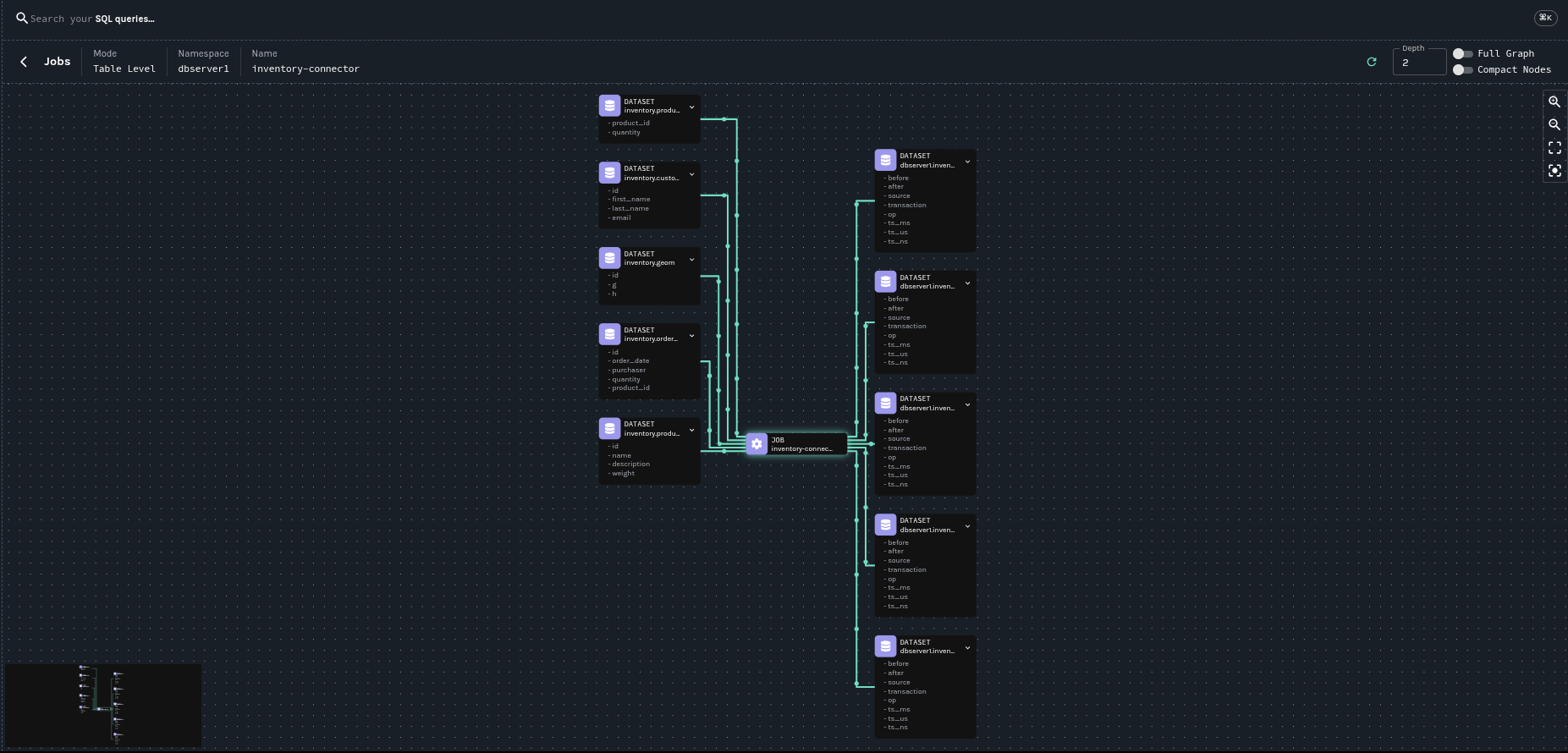Image resolution: width=1568 pixels, height=753 pixels.
Task: Refresh the lineage graph
Action: (1372, 62)
